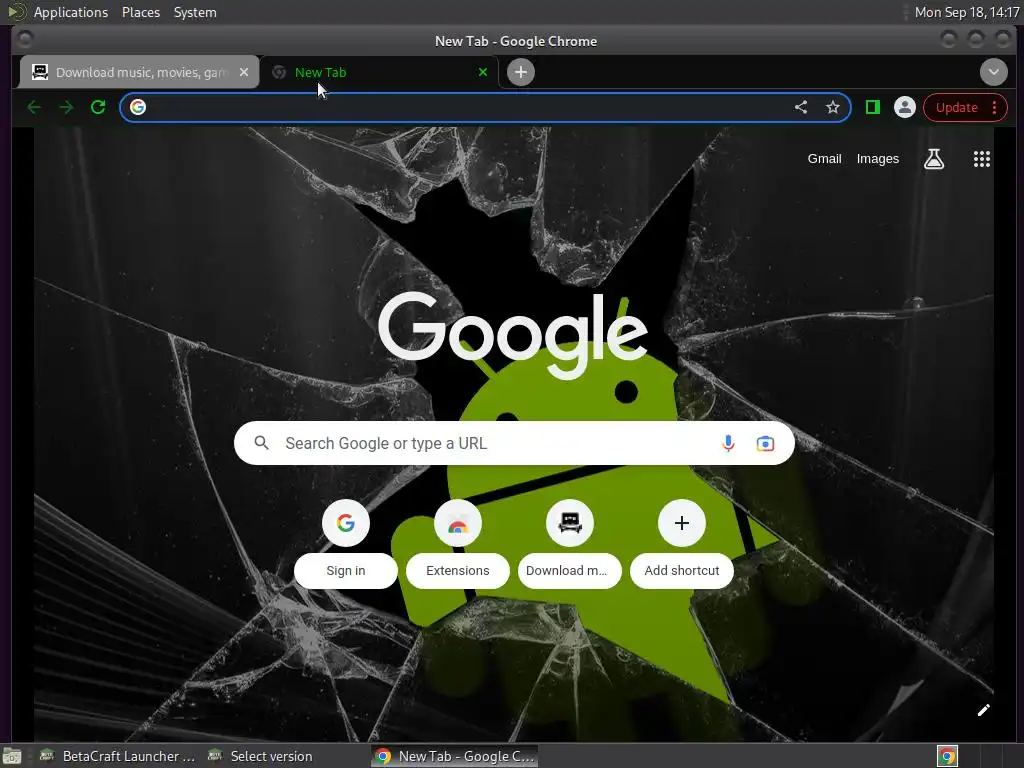
Task: Close the New Tab tab
Action: pyautogui.click(x=483, y=72)
